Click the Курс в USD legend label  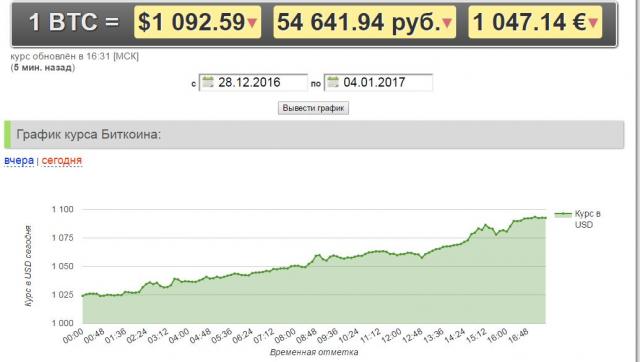click(587, 219)
